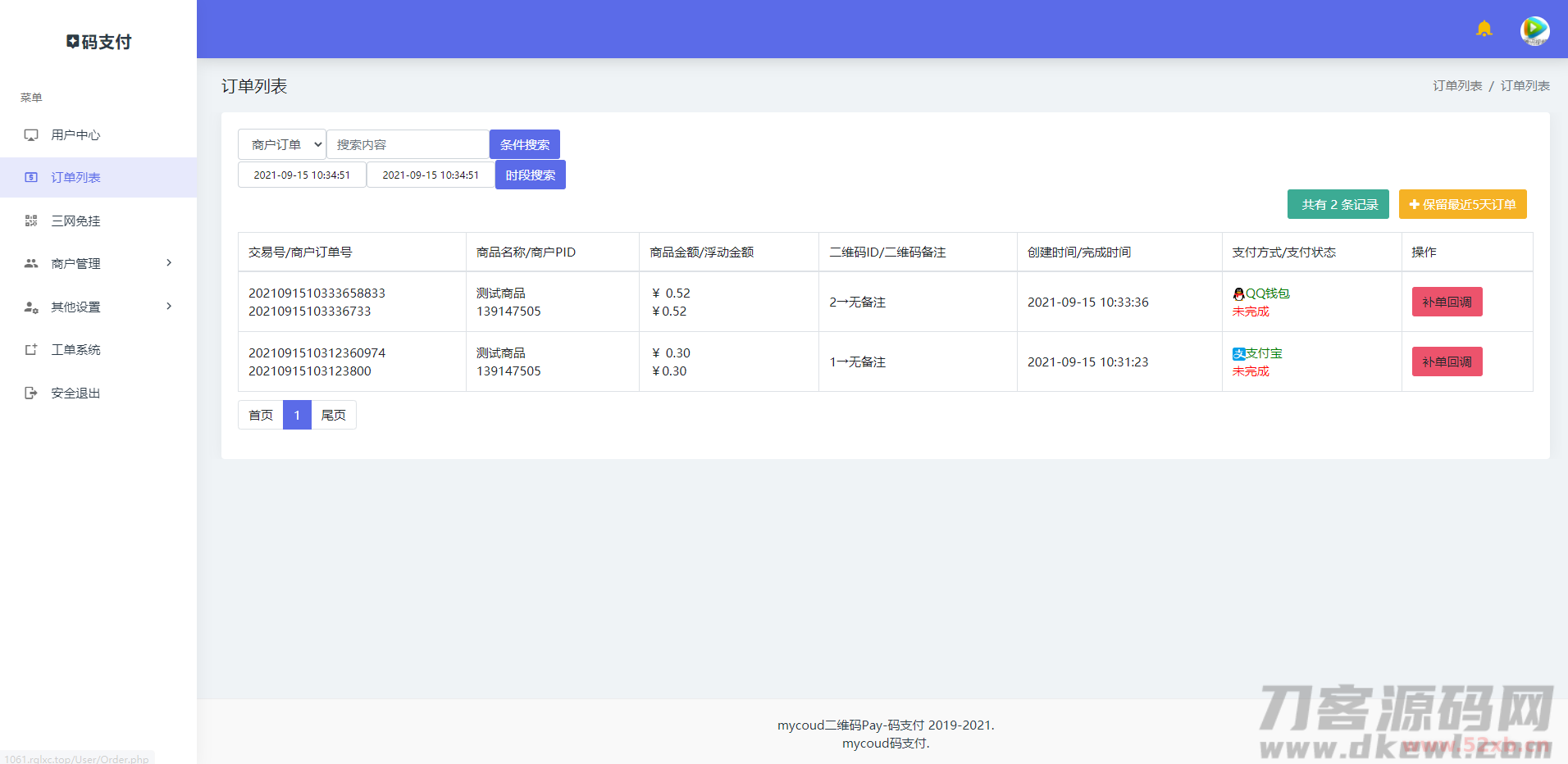This screenshot has height=764, width=1568.
Task: Click 保留最近5天订单 yellow button
Action: click(x=1462, y=205)
